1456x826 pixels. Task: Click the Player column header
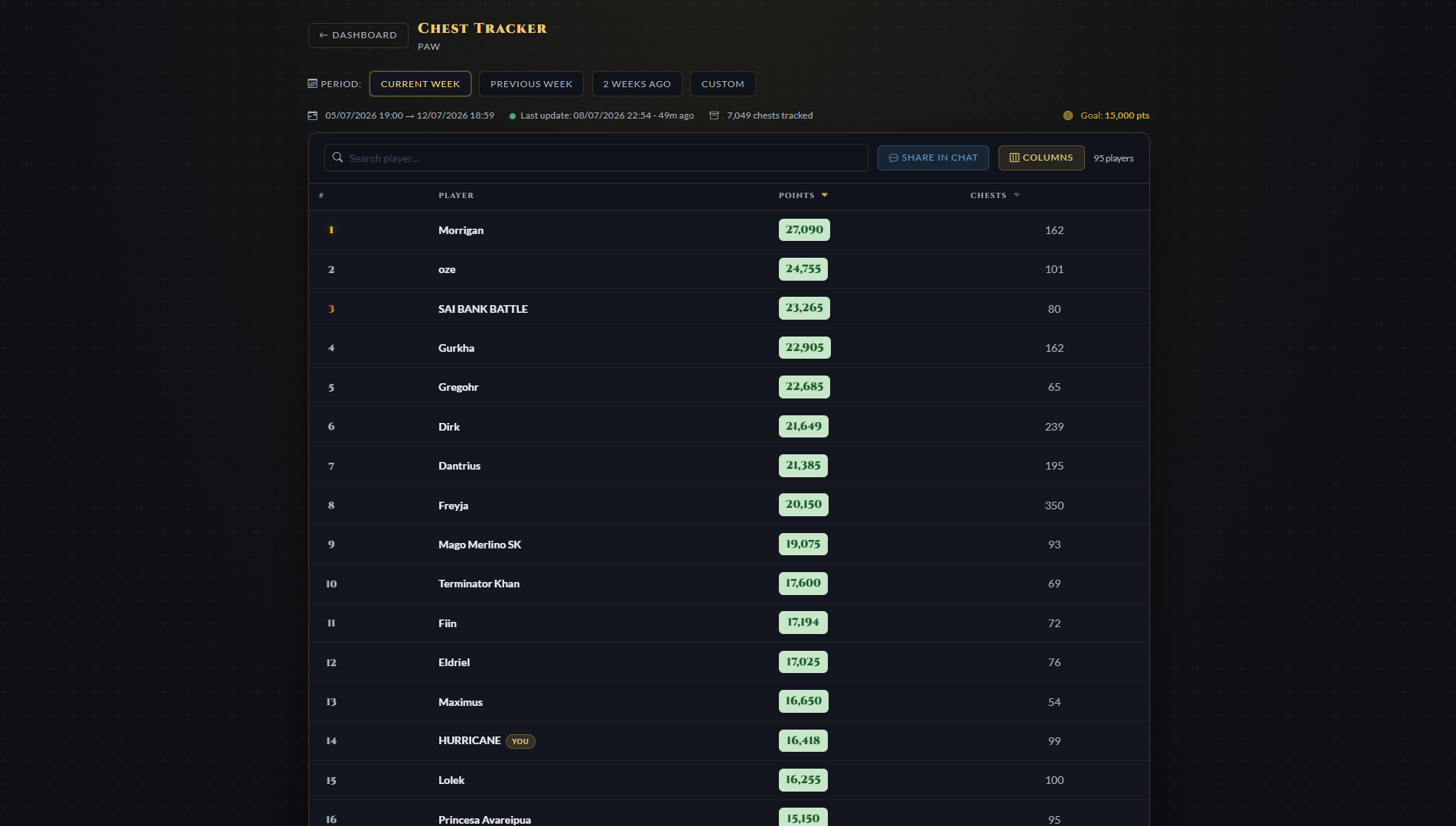pos(456,196)
